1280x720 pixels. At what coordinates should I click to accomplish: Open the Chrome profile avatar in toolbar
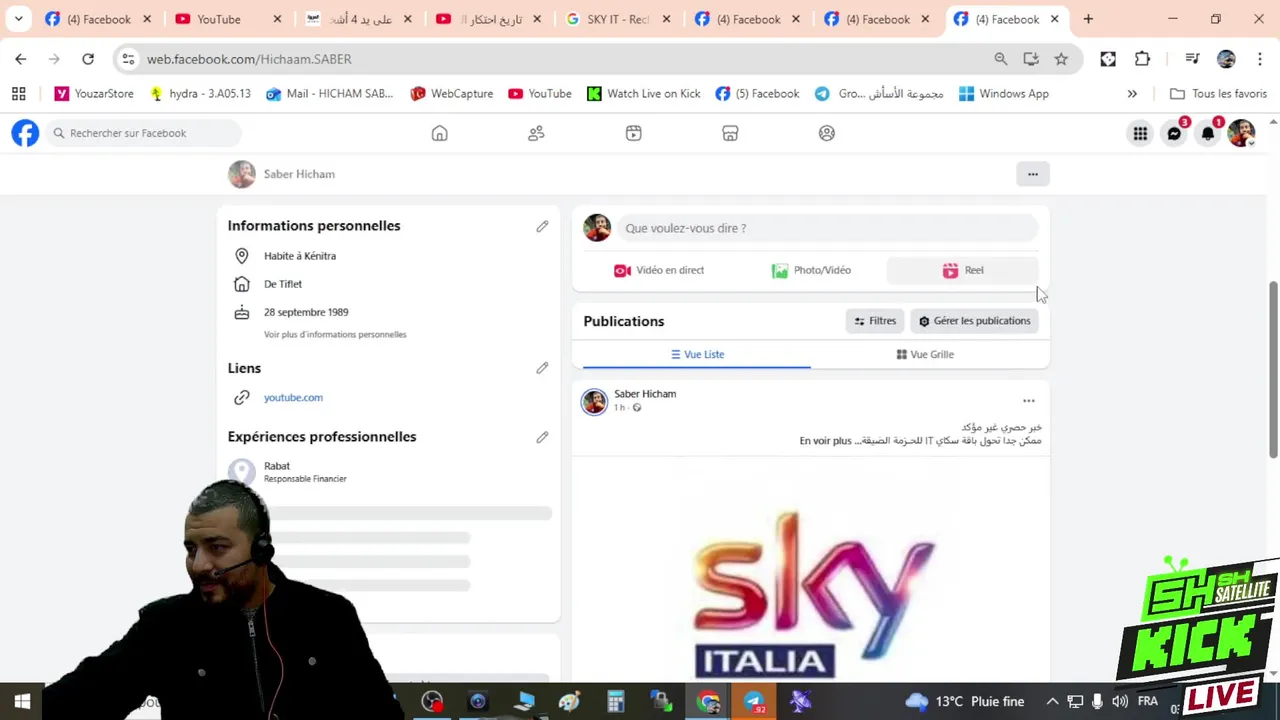1226,59
